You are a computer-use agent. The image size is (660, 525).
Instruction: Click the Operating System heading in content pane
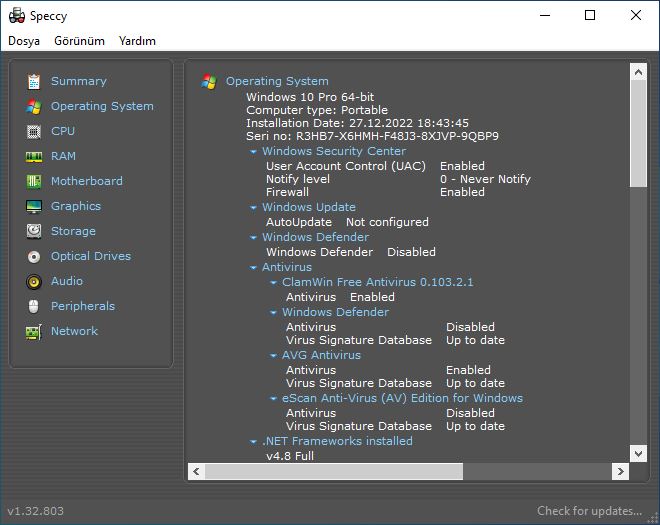(277, 81)
